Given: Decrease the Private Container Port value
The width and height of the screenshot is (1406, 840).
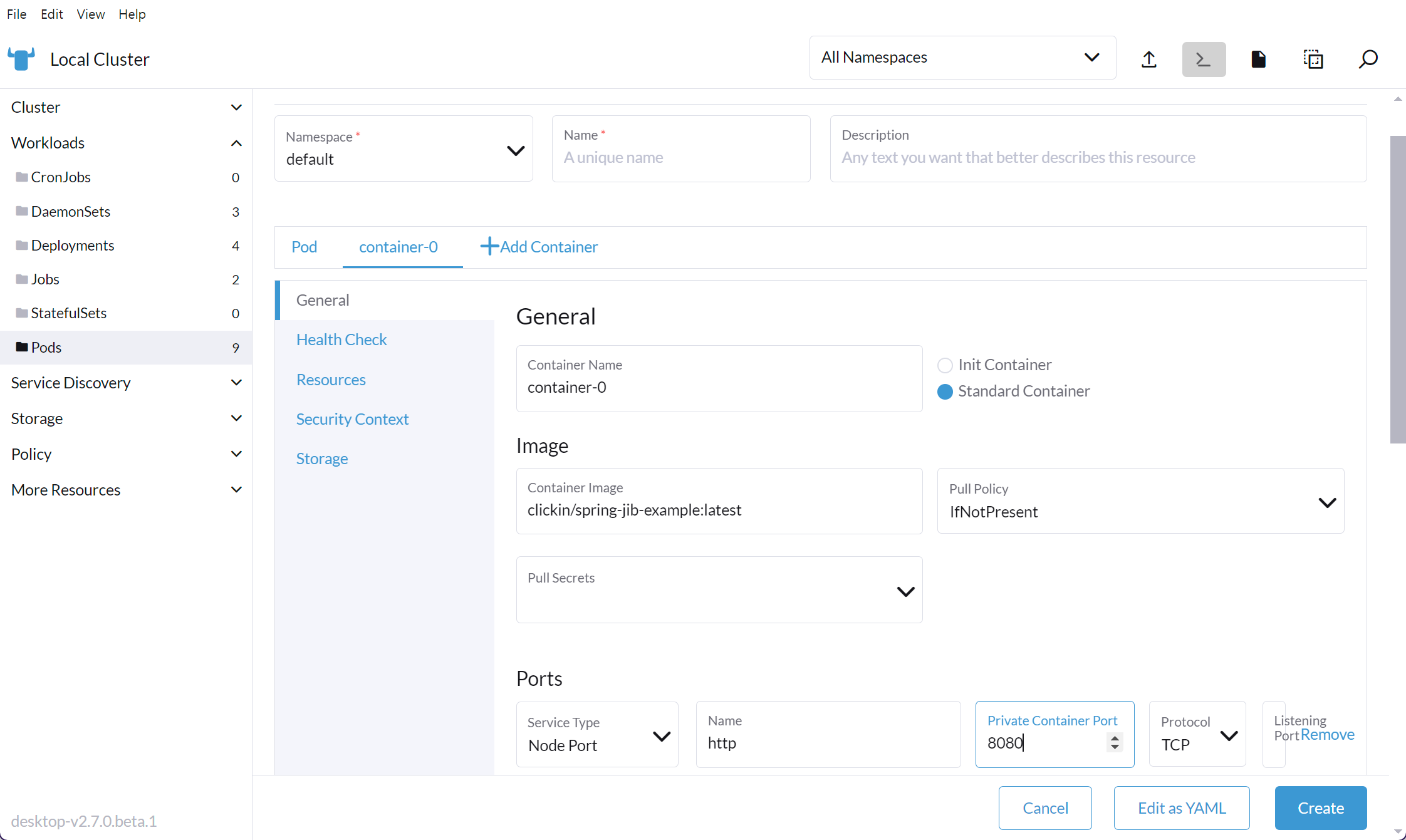Looking at the screenshot, I should (1115, 747).
